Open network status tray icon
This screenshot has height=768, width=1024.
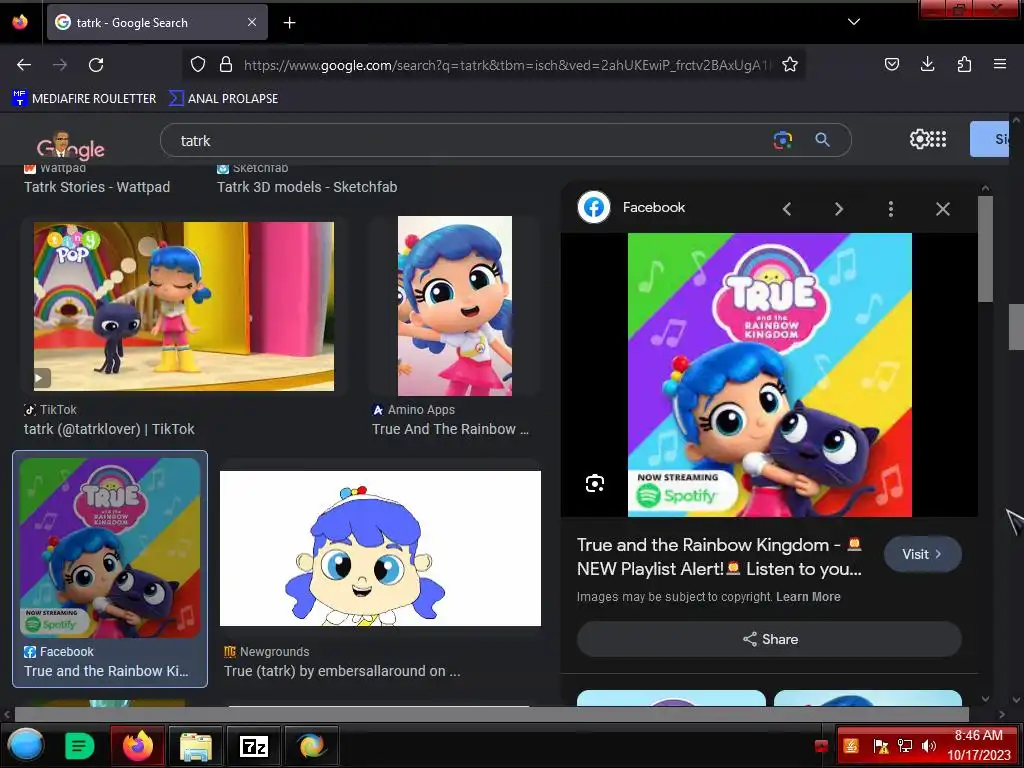905,746
